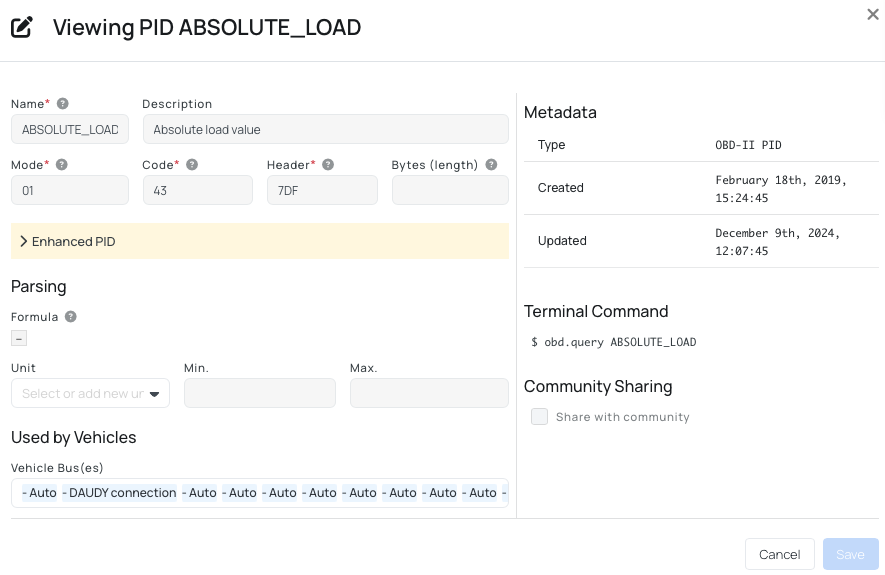This screenshot has height=575, width=885.
Task: Click the obd.query ABSOLUTE_LOAD terminal command
Action: coord(614,342)
